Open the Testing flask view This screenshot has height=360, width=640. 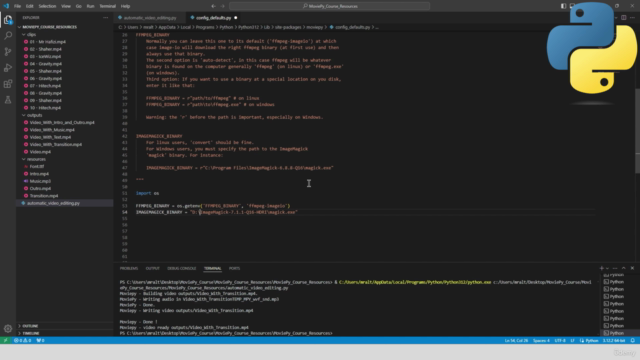click(8, 100)
